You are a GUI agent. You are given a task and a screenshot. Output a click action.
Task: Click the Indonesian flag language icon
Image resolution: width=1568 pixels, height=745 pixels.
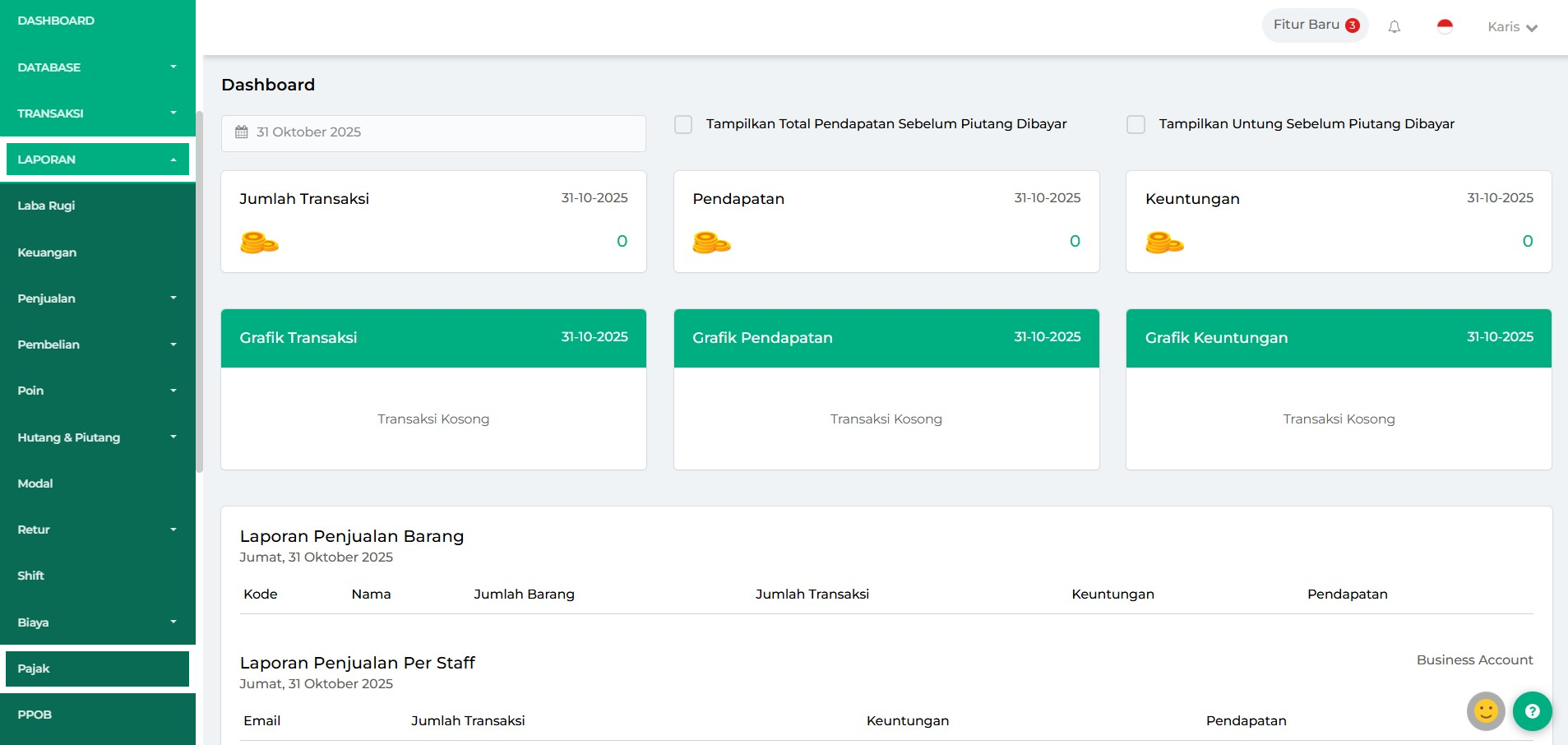[x=1445, y=27]
